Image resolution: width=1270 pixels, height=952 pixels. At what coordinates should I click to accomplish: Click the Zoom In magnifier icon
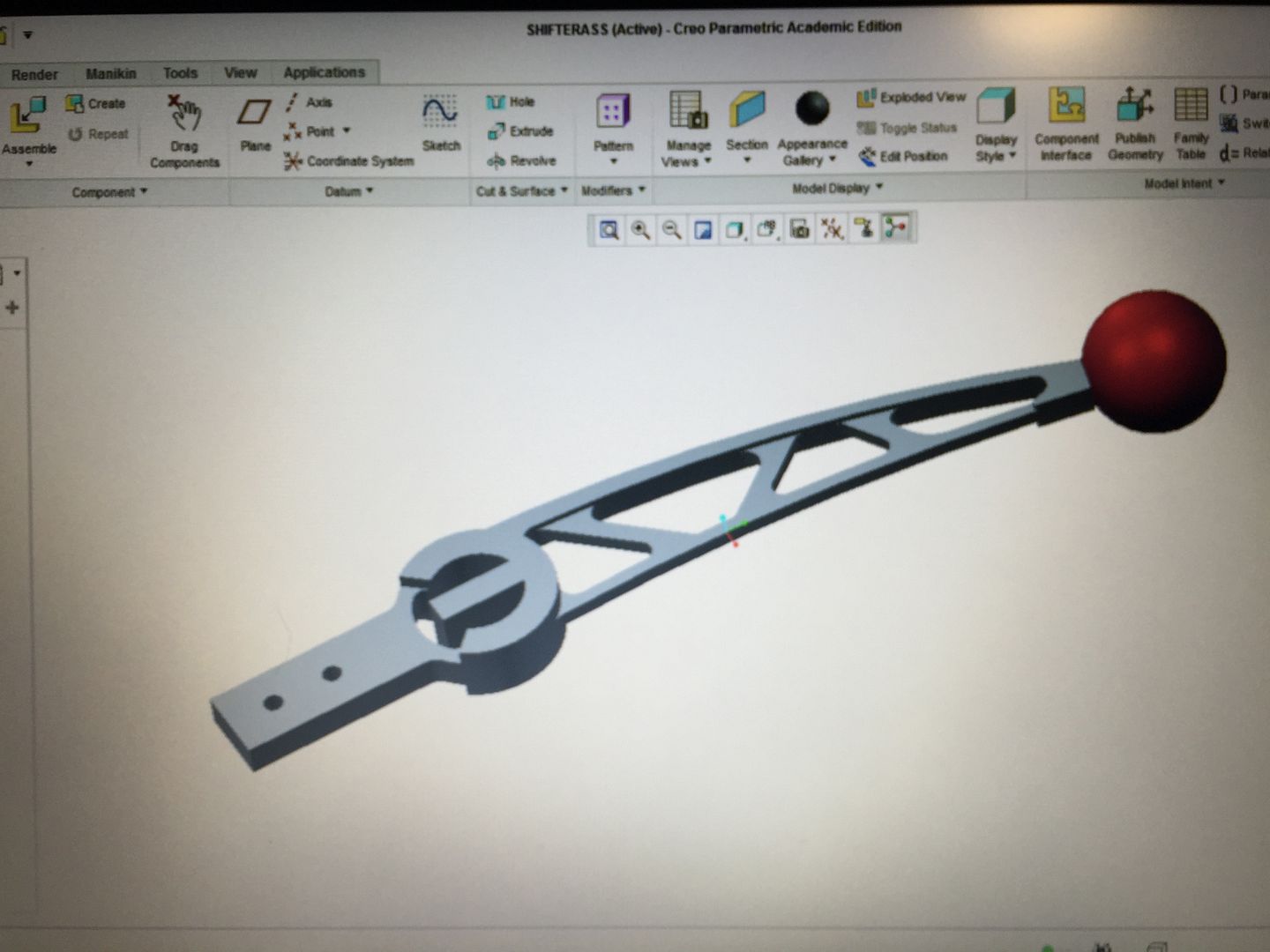[x=640, y=230]
